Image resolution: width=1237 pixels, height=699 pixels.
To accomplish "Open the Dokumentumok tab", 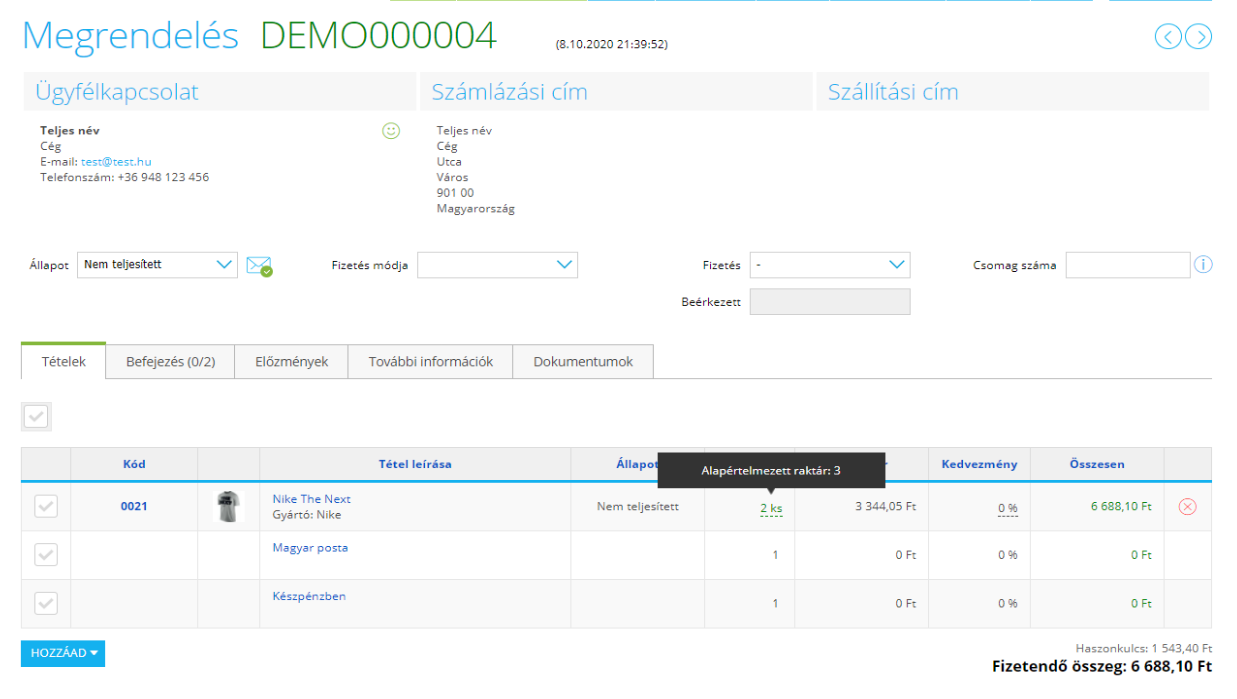I will (x=583, y=362).
